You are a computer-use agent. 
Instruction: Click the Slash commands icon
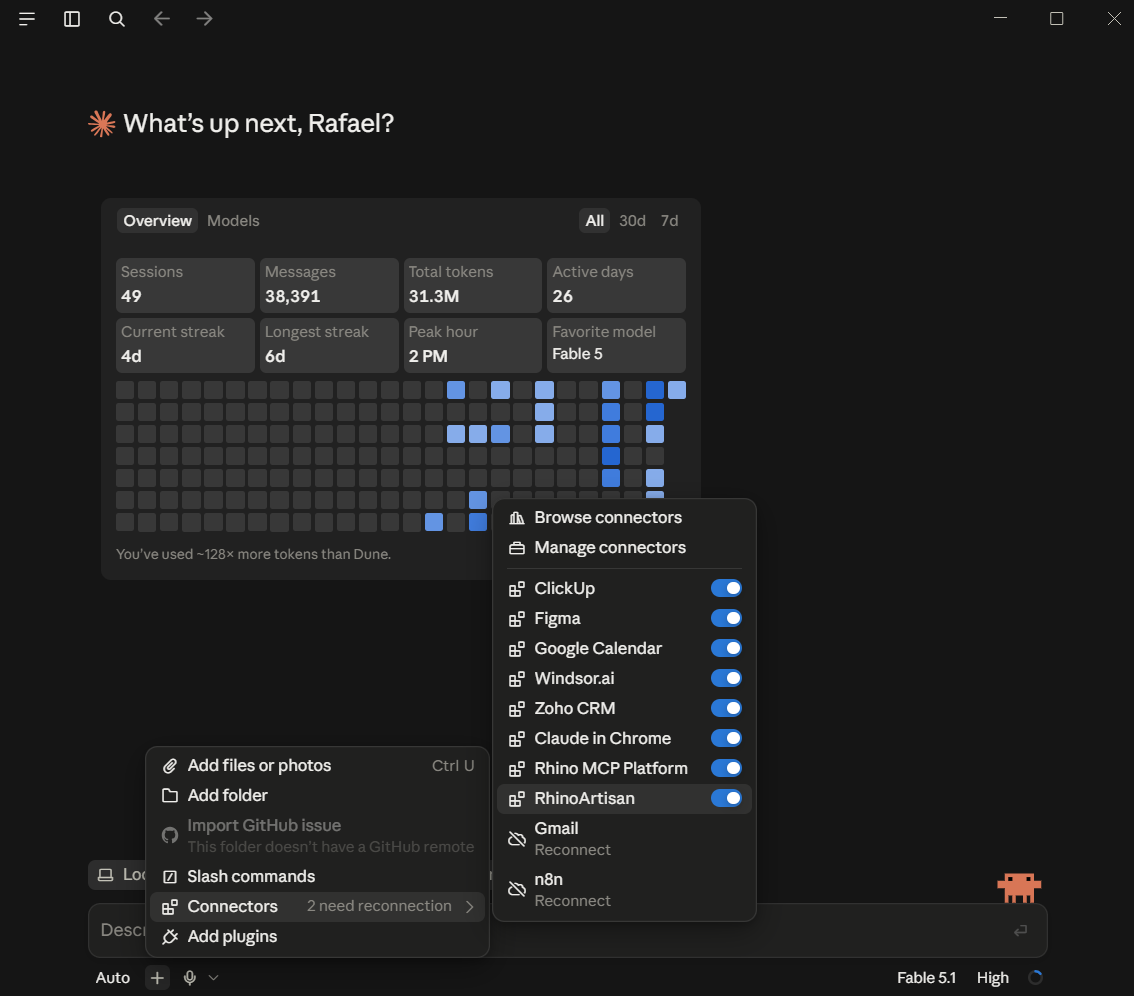pyautogui.click(x=170, y=877)
